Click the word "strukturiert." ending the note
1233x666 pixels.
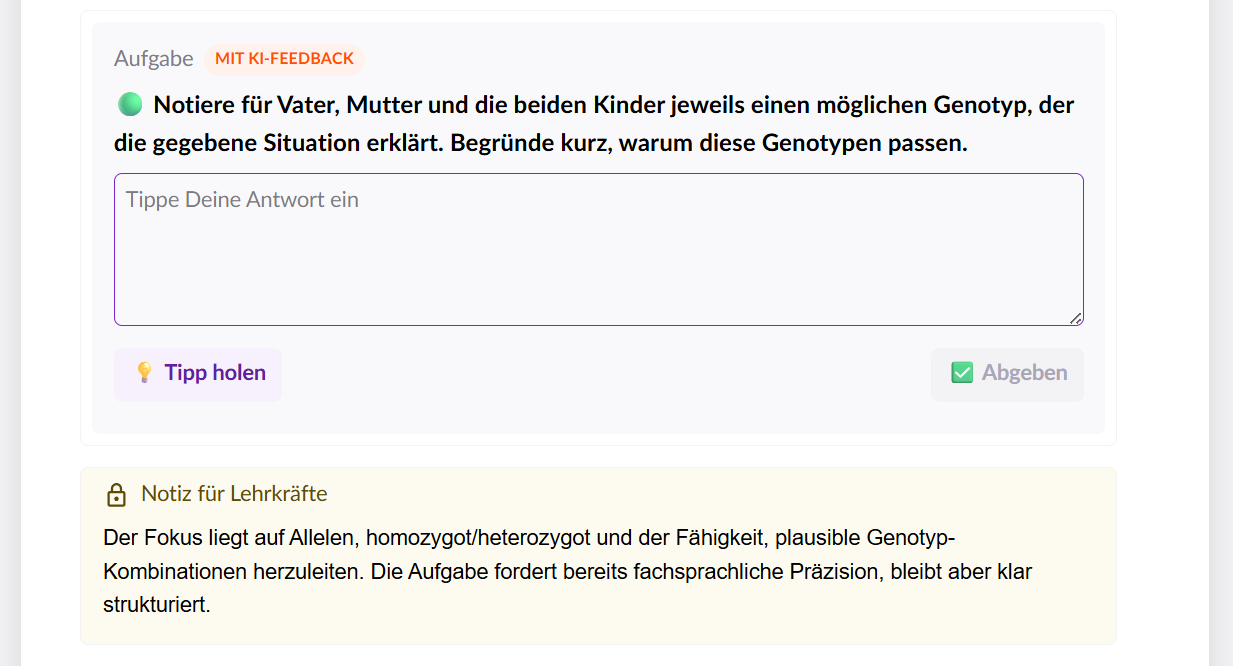click(x=156, y=605)
